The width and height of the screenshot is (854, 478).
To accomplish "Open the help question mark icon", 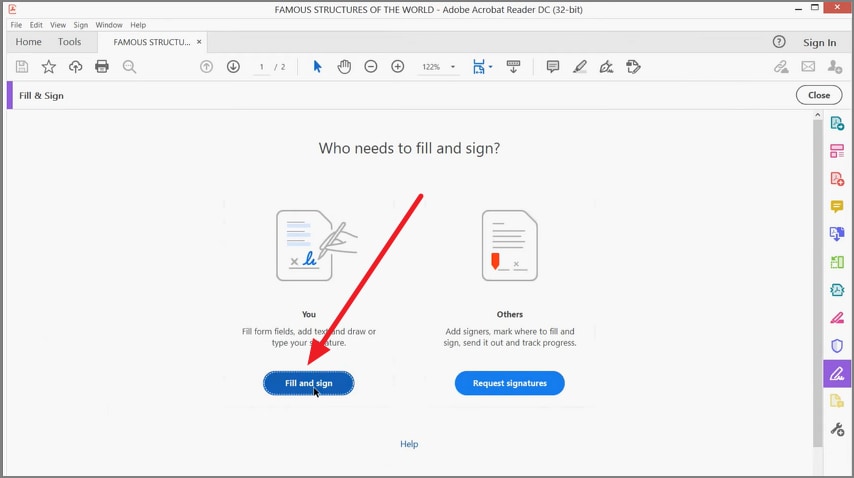I will [779, 42].
